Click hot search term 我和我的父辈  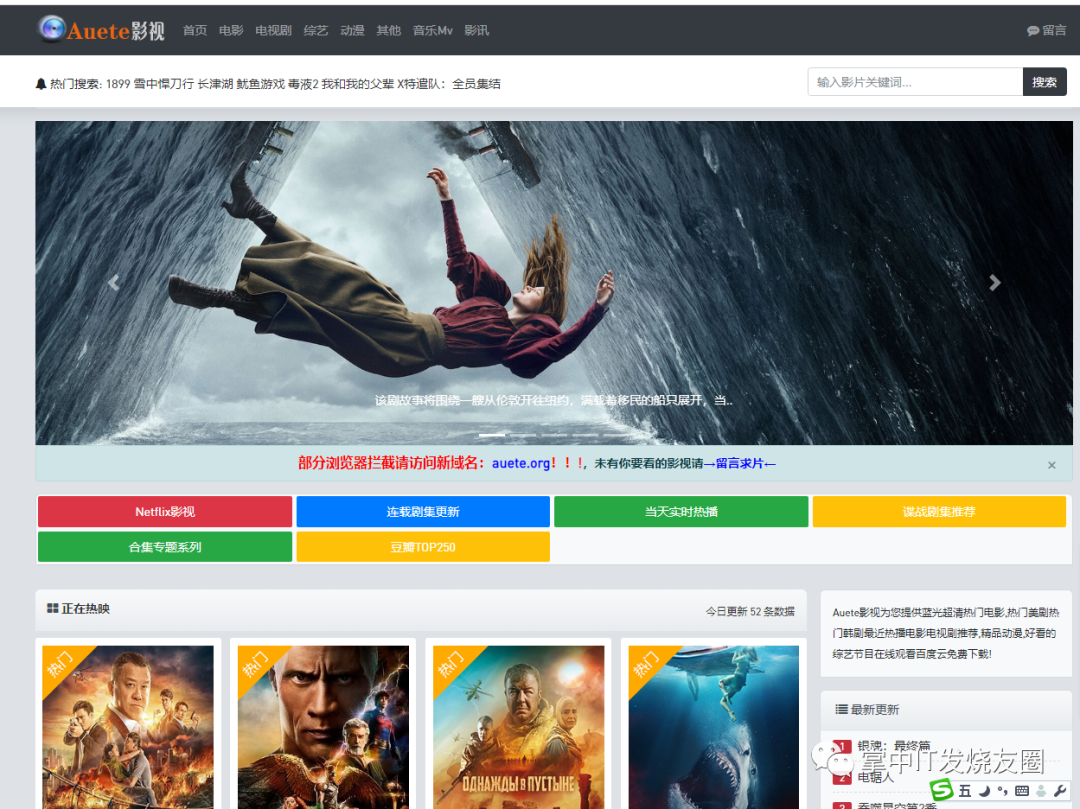(357, 84)
